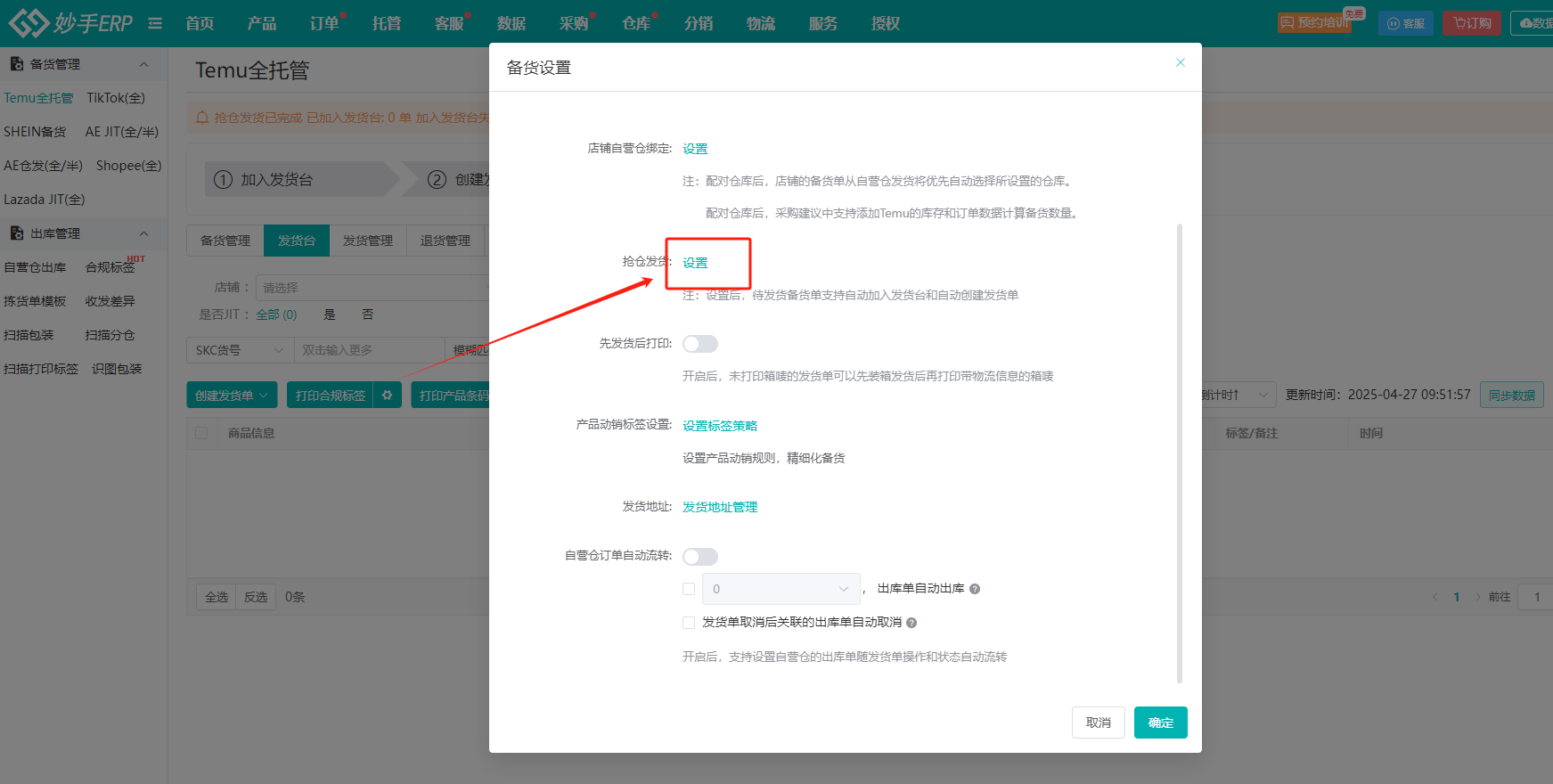Click the 打印合规标签 button
This screenshot has height=784, width=1553.
331,395
